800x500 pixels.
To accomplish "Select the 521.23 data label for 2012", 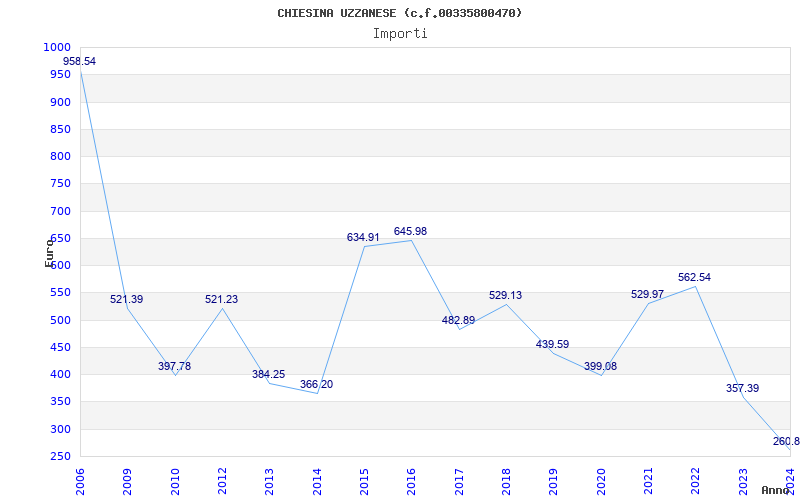I will pyautogui.click(x=221, y=299).
